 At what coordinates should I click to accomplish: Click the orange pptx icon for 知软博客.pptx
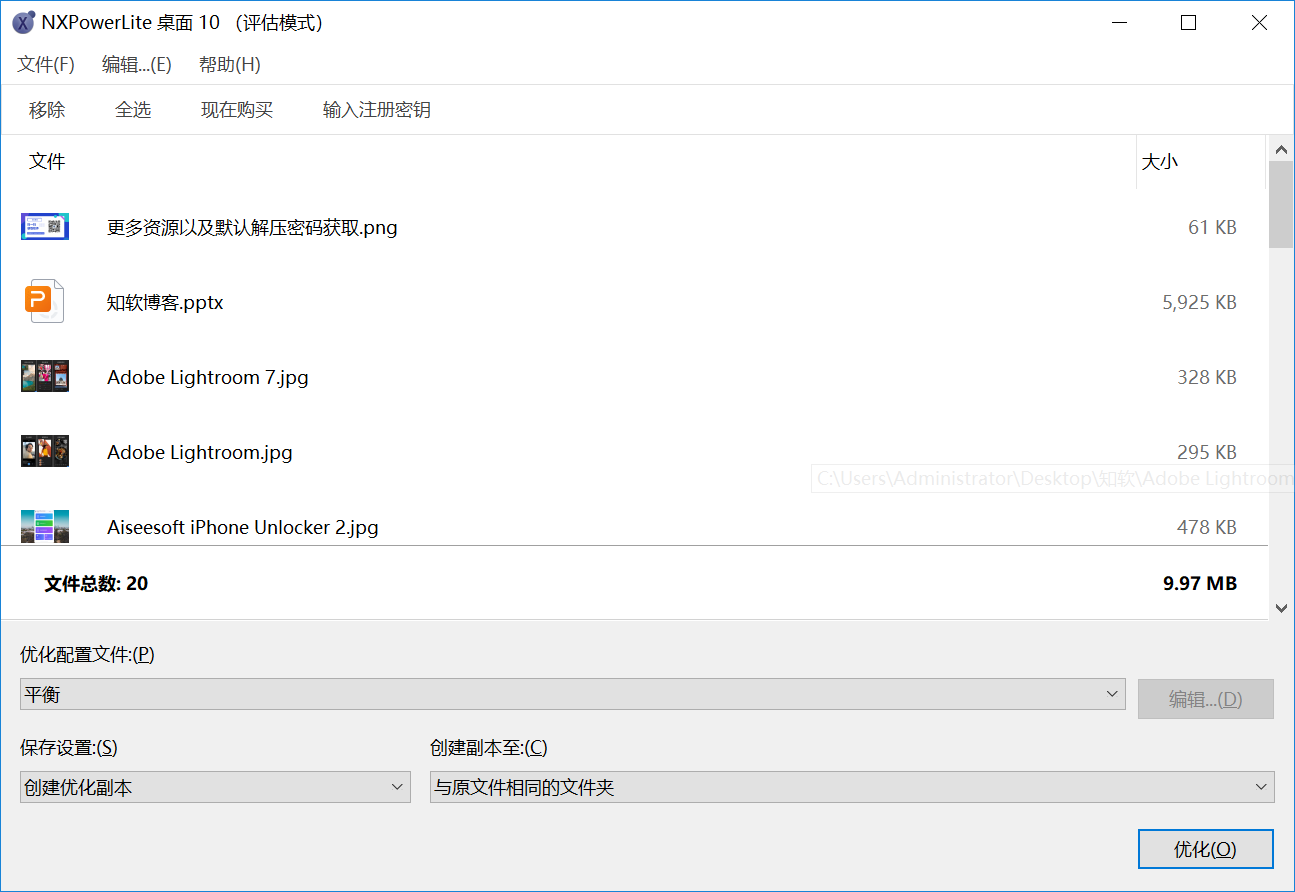tap(45, 302)
